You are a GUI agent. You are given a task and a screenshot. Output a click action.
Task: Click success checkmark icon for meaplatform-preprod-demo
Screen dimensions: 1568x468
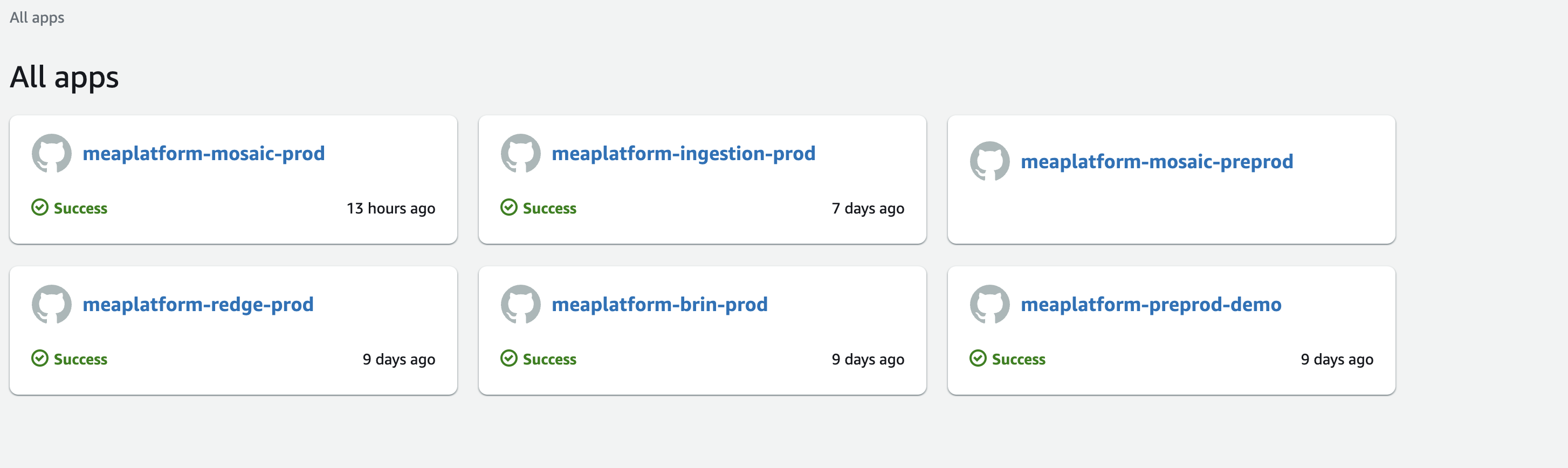click(x=978, y=359)
